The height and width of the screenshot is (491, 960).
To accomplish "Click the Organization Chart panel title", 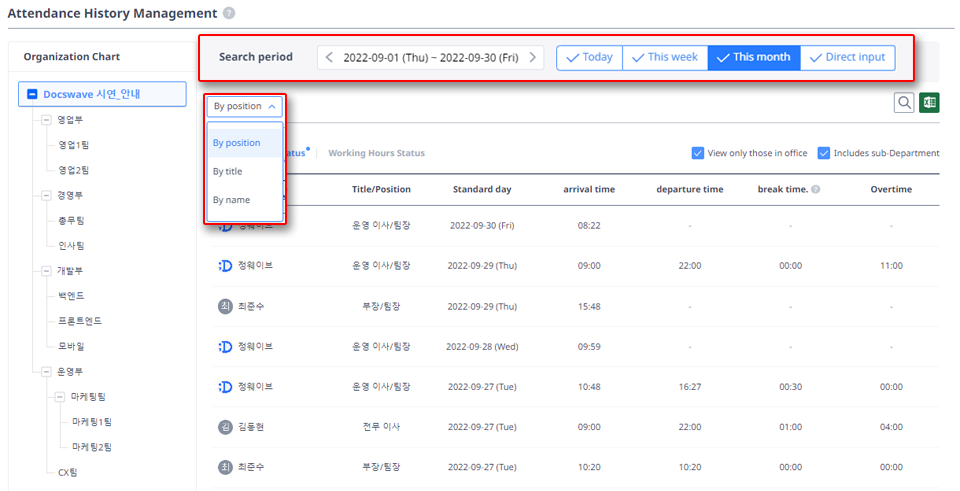I will pos(72,56).
